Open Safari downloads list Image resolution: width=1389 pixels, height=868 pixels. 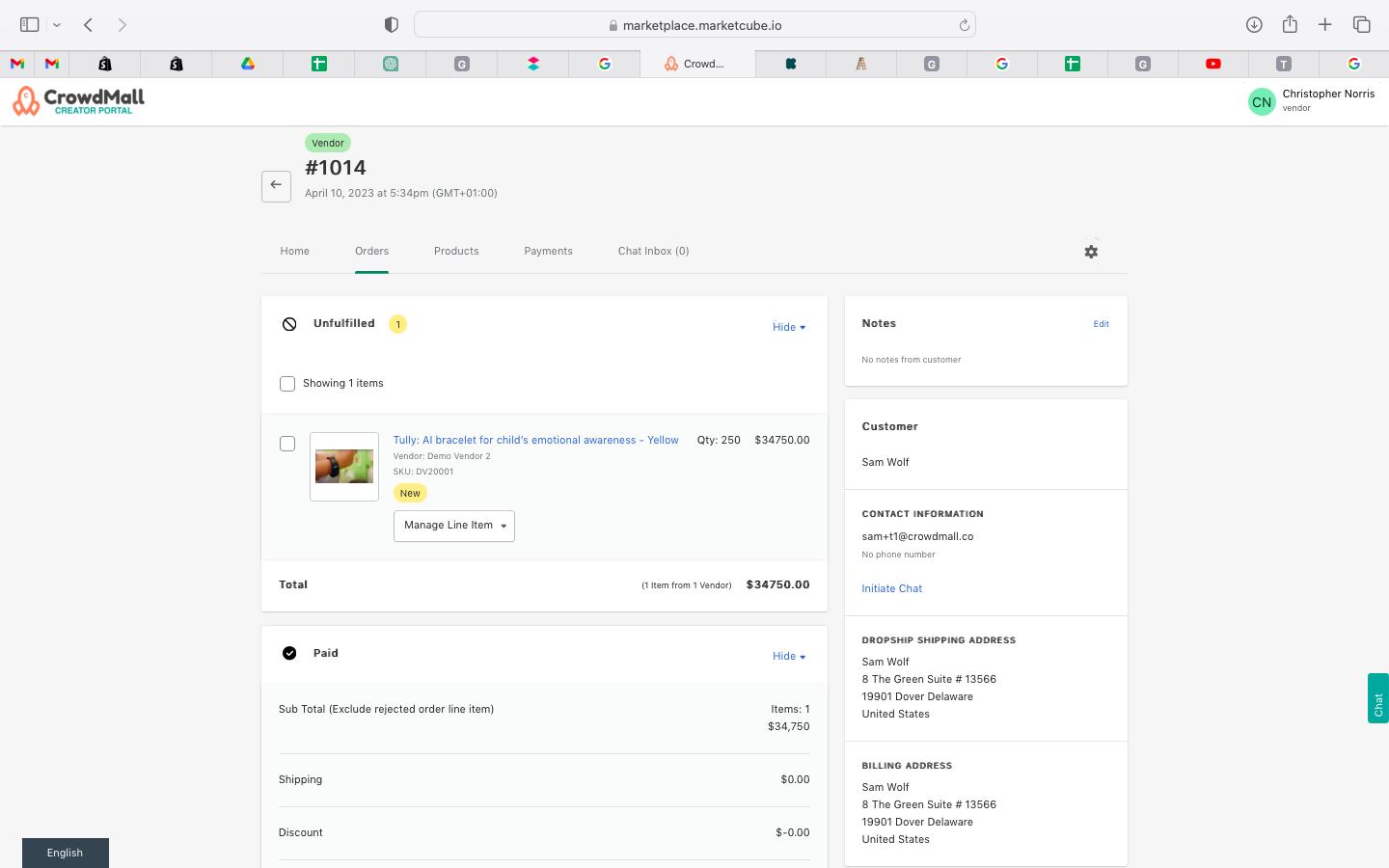[x=1254, y=25]
